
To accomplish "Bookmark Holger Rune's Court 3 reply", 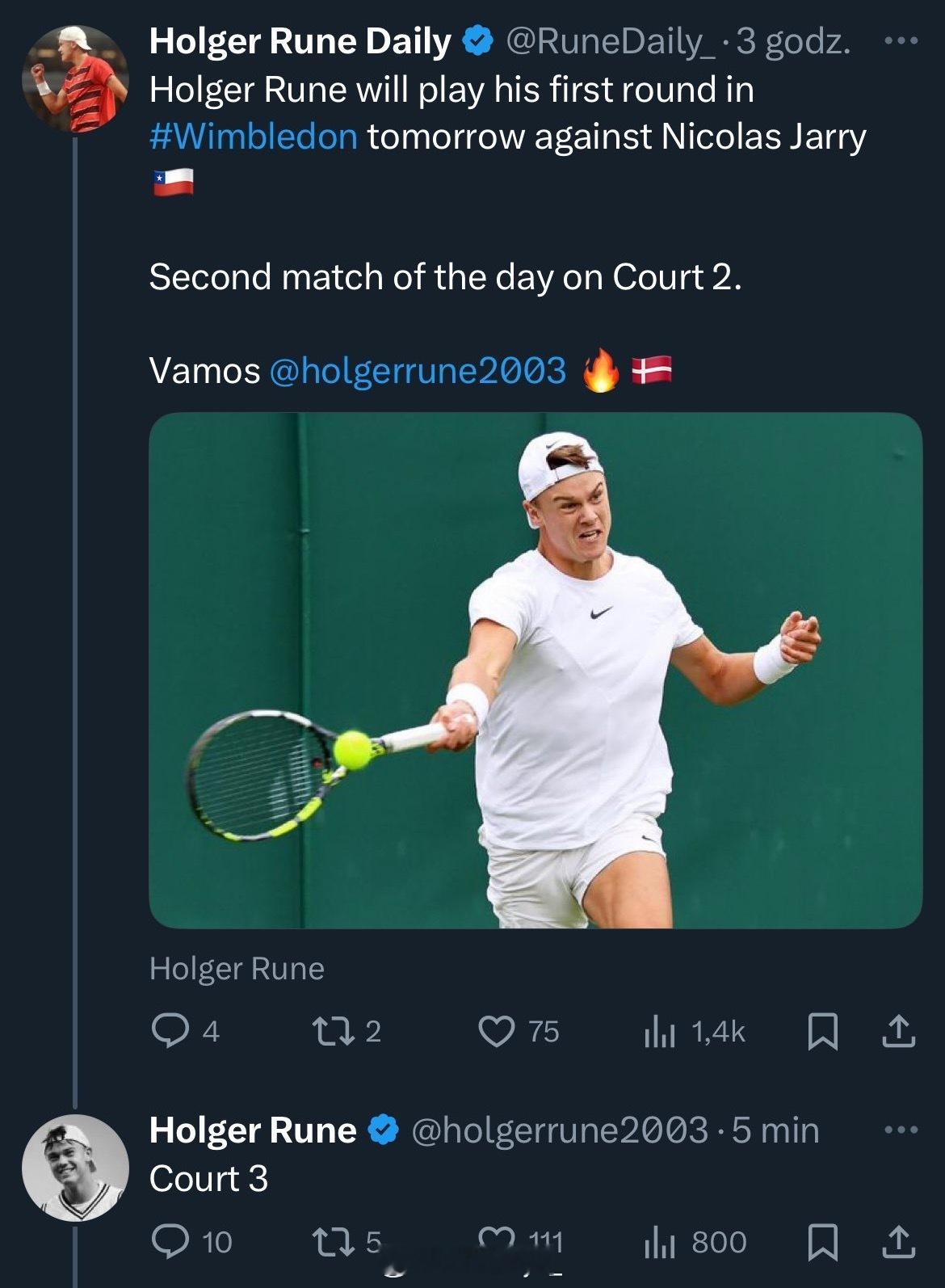I will pyautogui.click(x=822, y=1243).
